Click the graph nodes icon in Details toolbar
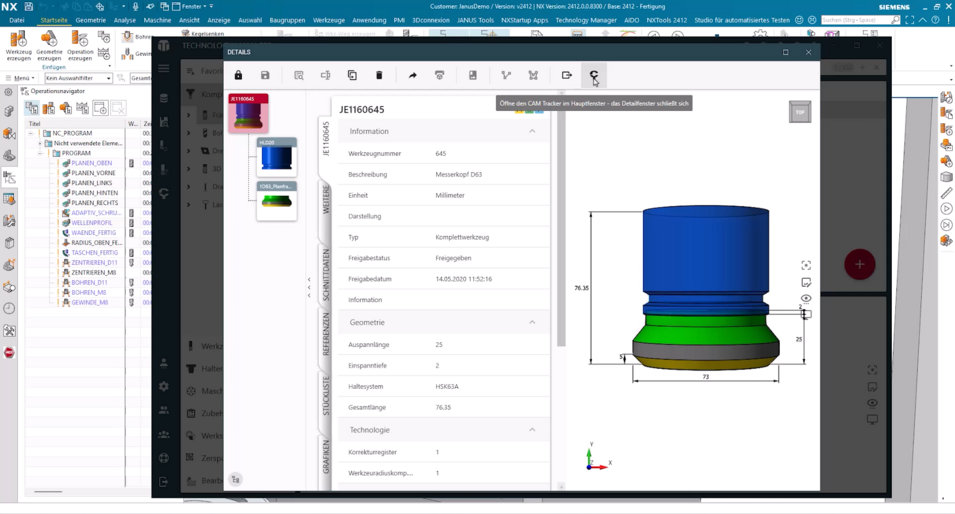This screenshot has width=955, height=514. [506, 75]
